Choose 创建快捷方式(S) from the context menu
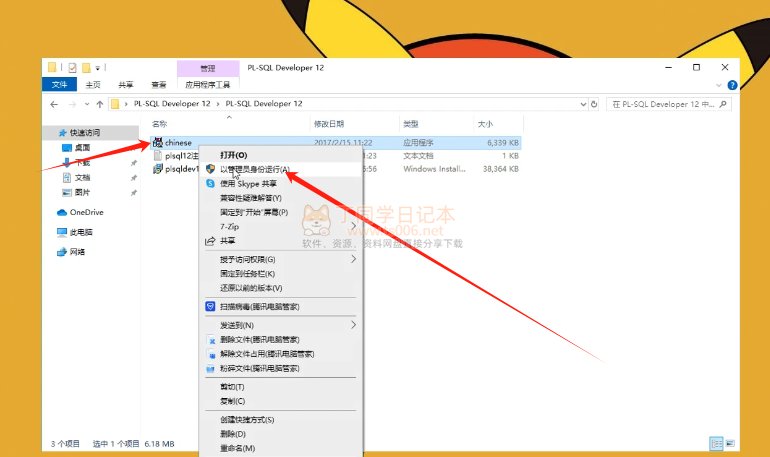The image size is (770, 457). tap(281, 420)
